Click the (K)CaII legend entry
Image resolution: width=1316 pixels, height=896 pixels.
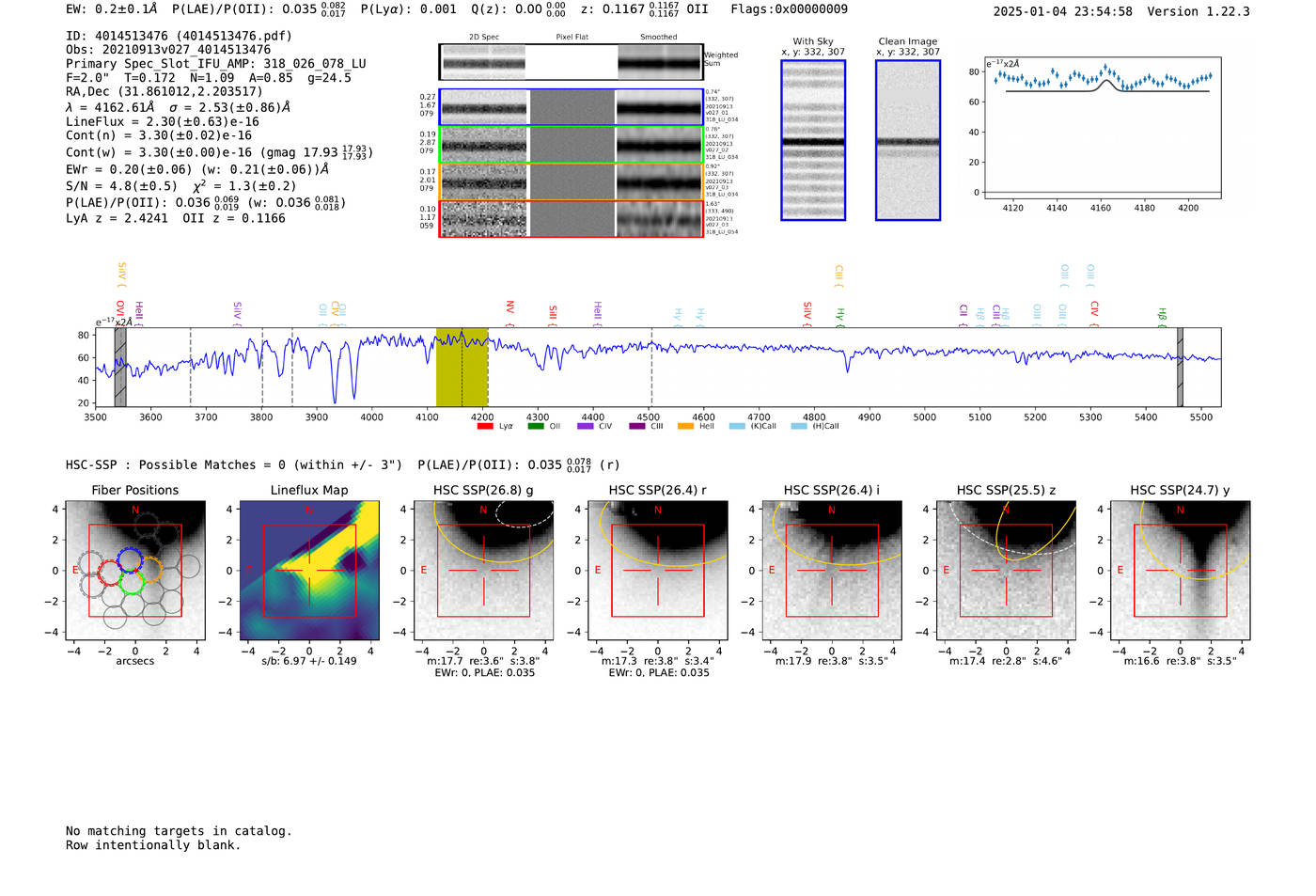click(x=752, y=426)
